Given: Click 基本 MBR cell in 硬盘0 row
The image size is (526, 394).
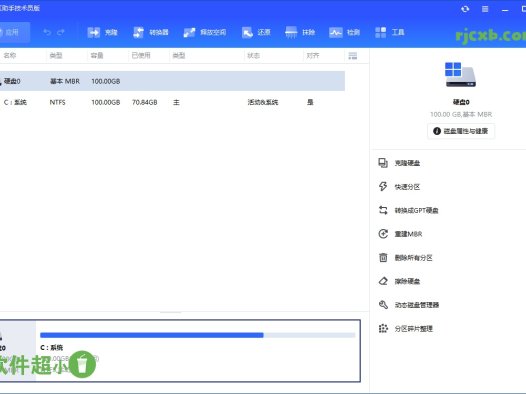Looking at the screenshot, I should pos(65,81).
